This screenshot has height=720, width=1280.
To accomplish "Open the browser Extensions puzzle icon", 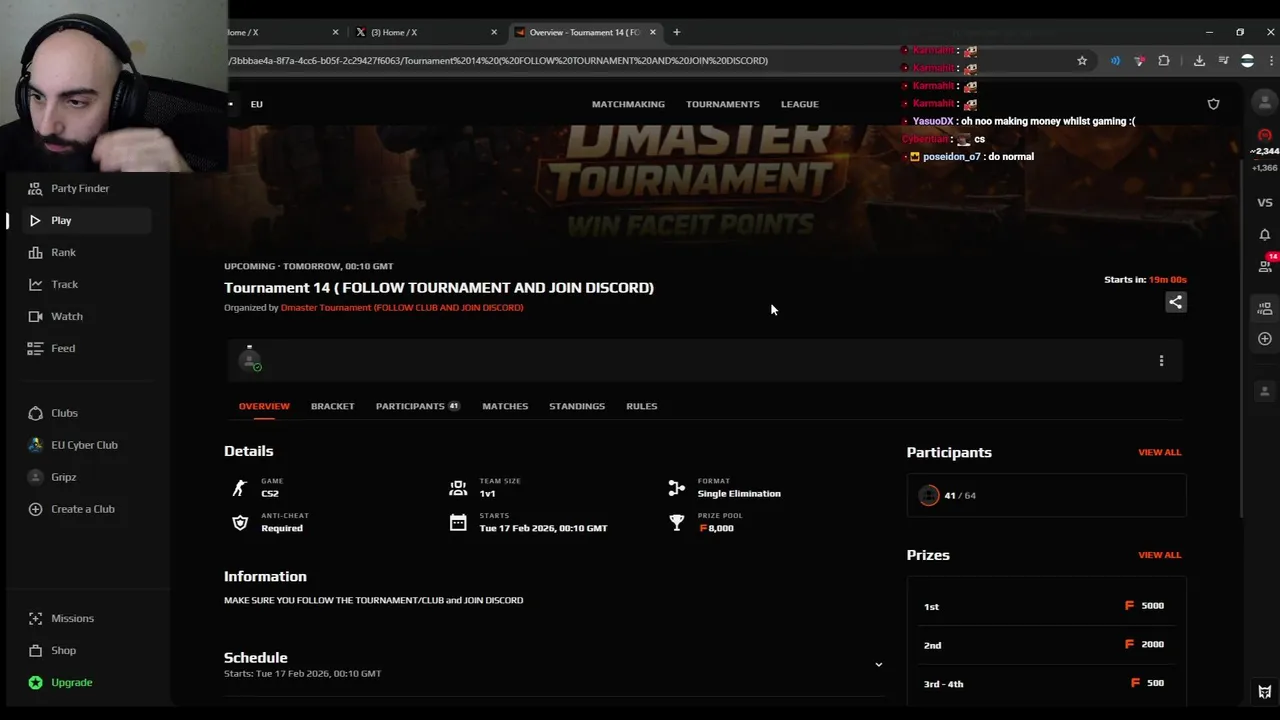I will point(1164,61).
